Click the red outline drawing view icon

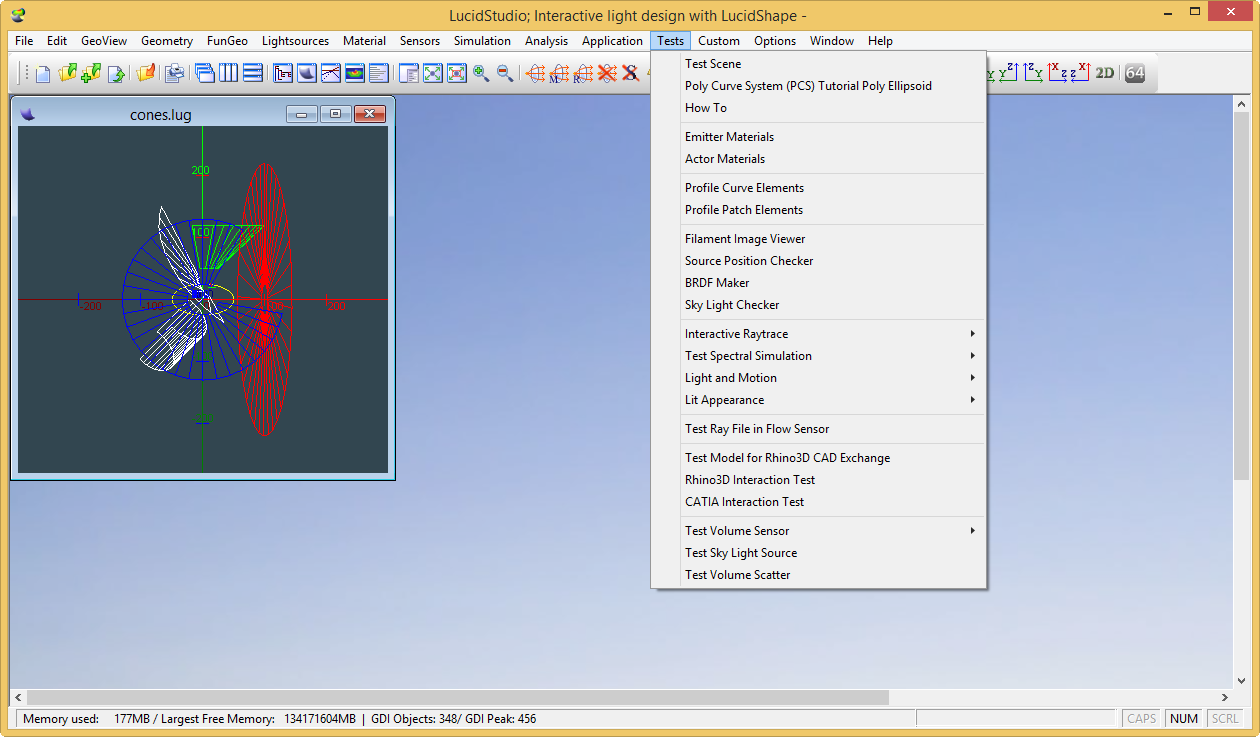(283, 73)
